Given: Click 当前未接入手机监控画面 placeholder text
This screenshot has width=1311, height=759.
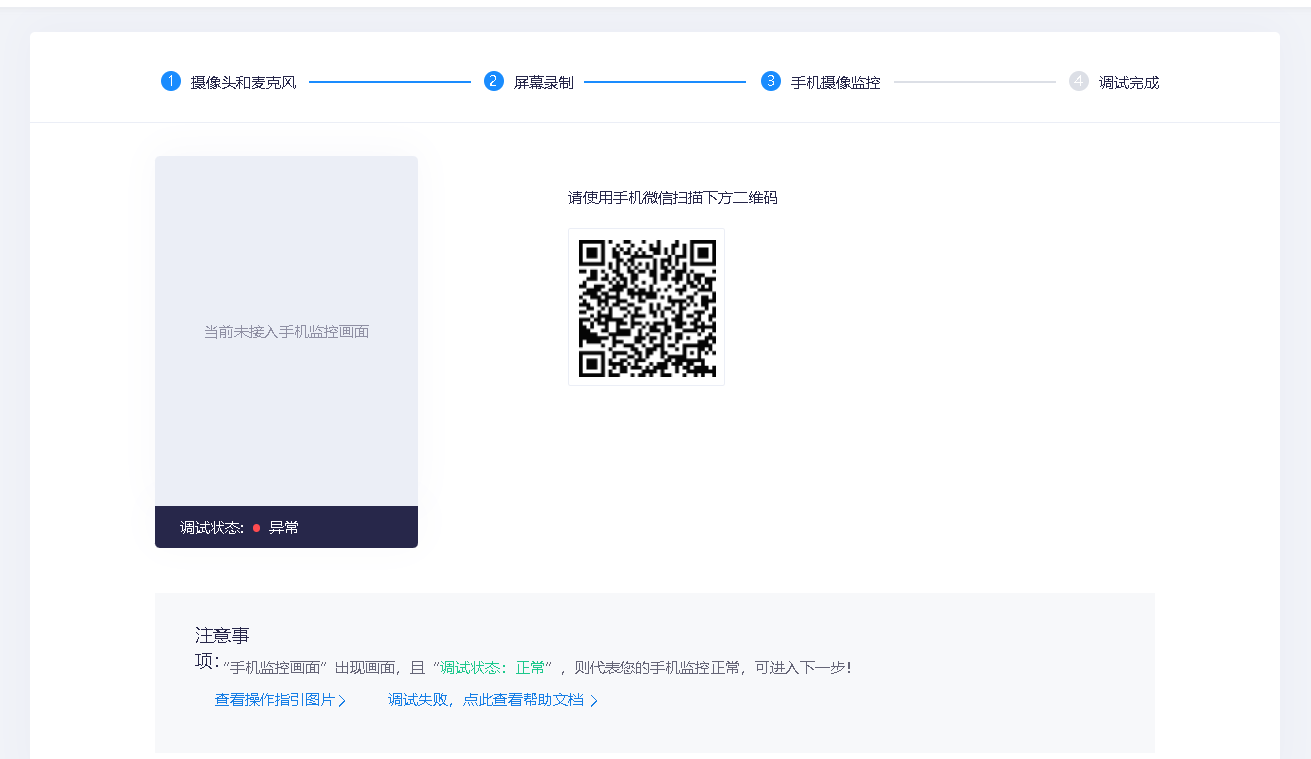Looking at the screenshot, I should coord(286,331).
